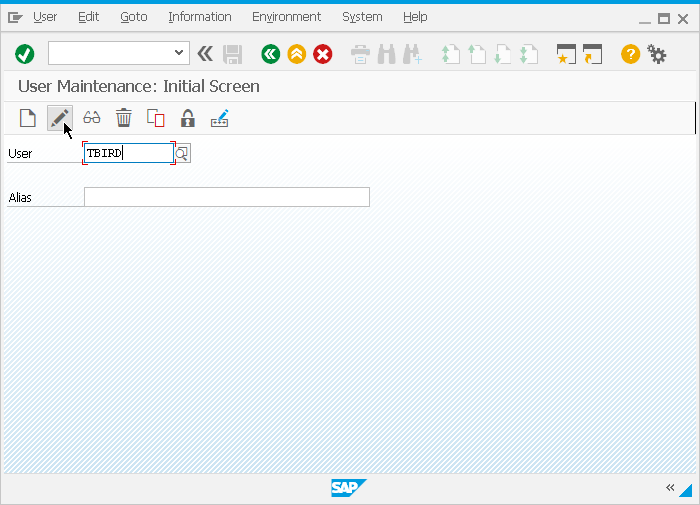Image resolution: width=700 pixels, height=505 pixels.
Task: Open the command field dropdown arrow
Action: click(x=179, y=53)
